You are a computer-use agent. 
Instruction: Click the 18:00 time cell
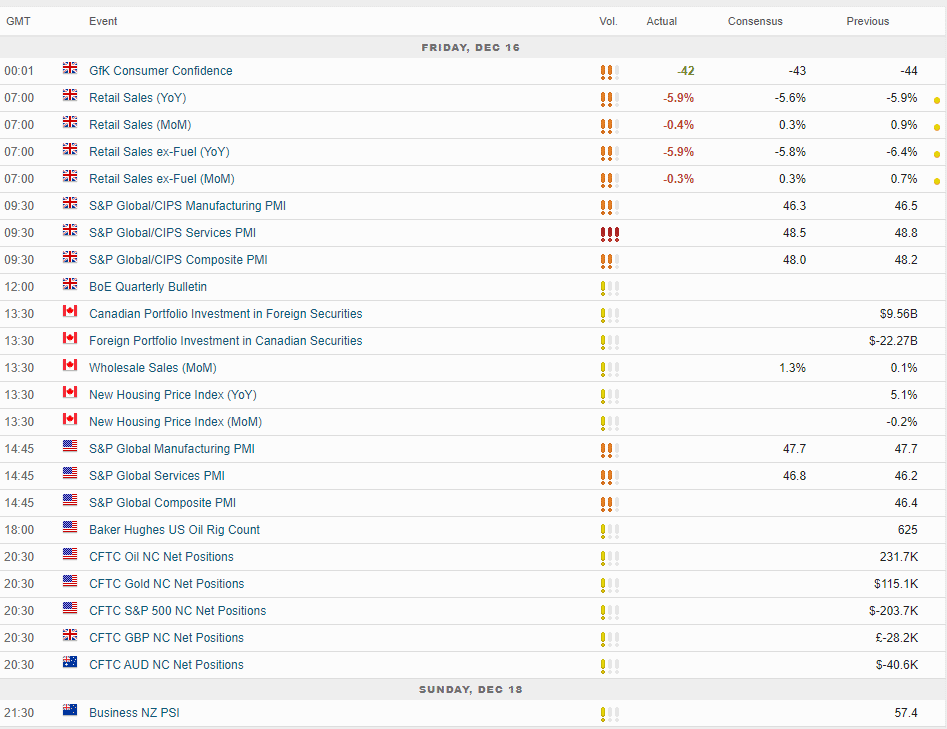(19, 530)
